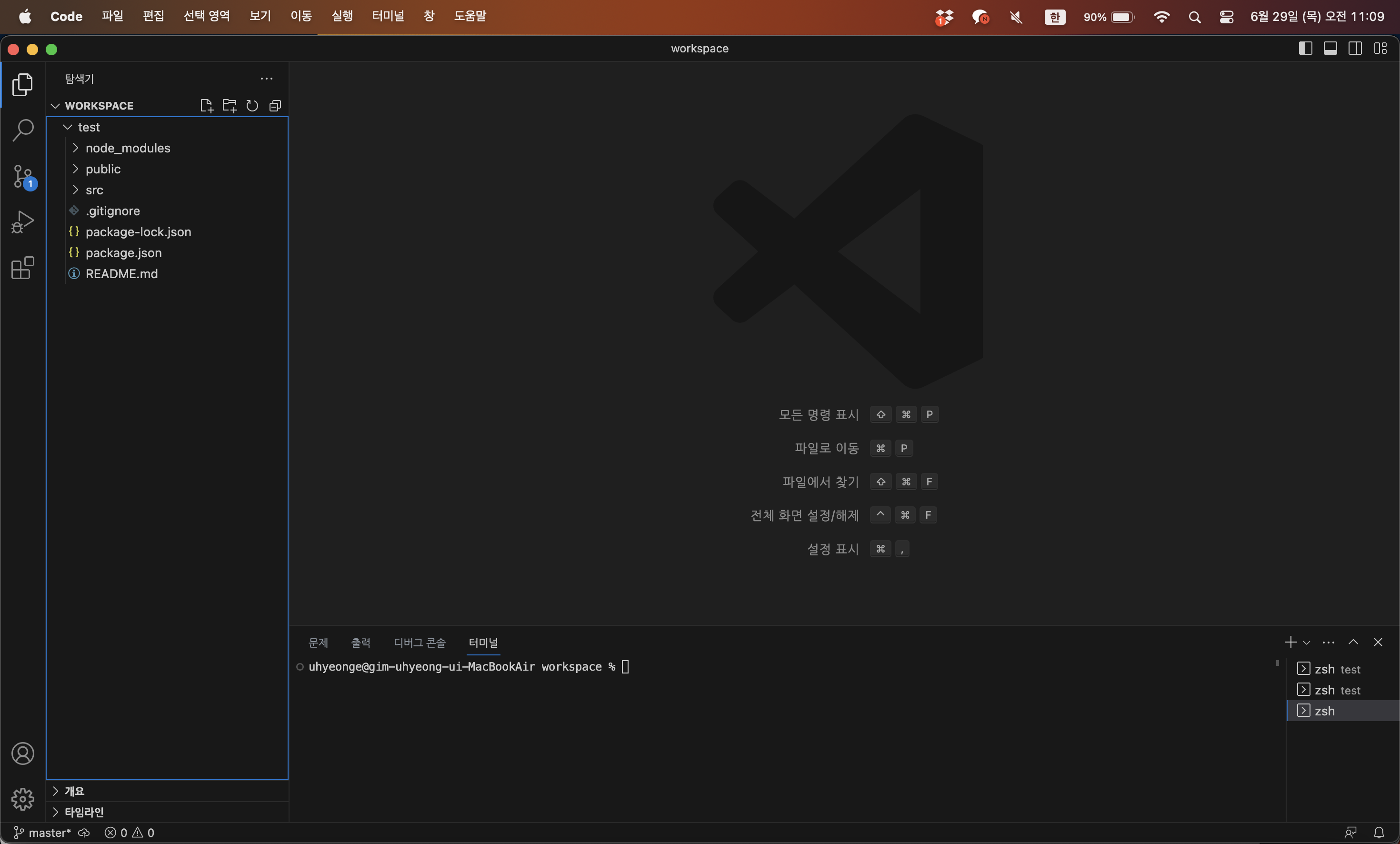Toggle primary sidebar visibility in title bar

1305,48
